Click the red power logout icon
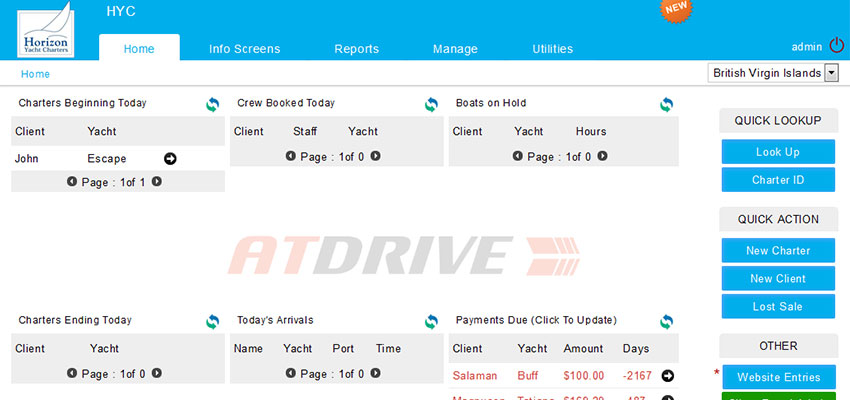 click(837, 46)
